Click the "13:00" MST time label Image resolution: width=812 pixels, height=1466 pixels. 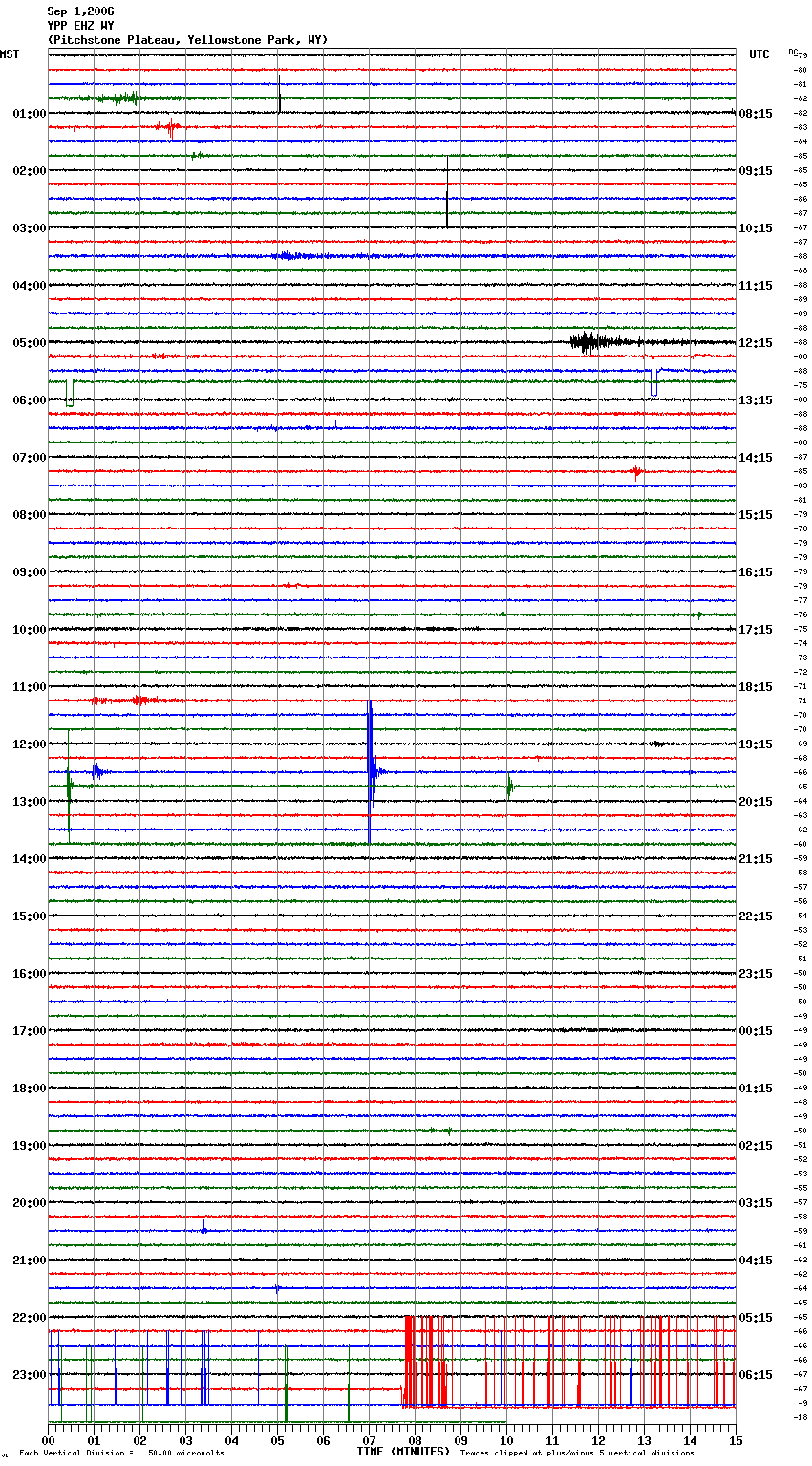pyautogui.click(x=30, y=802)
